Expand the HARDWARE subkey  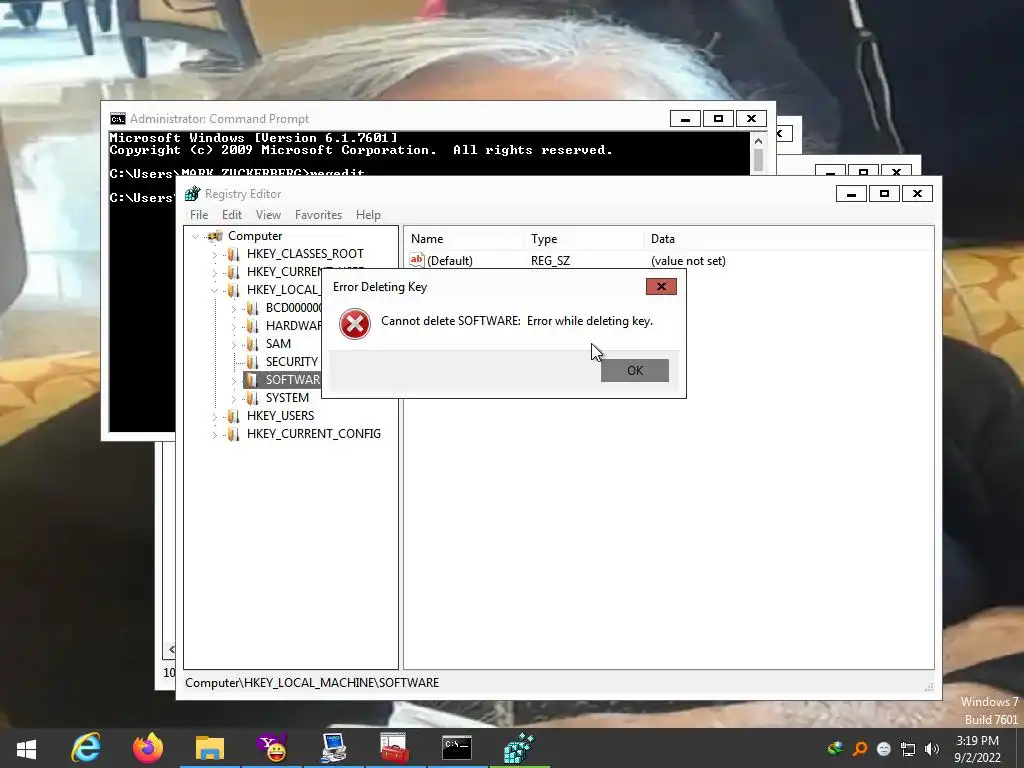tap(233, 326)
